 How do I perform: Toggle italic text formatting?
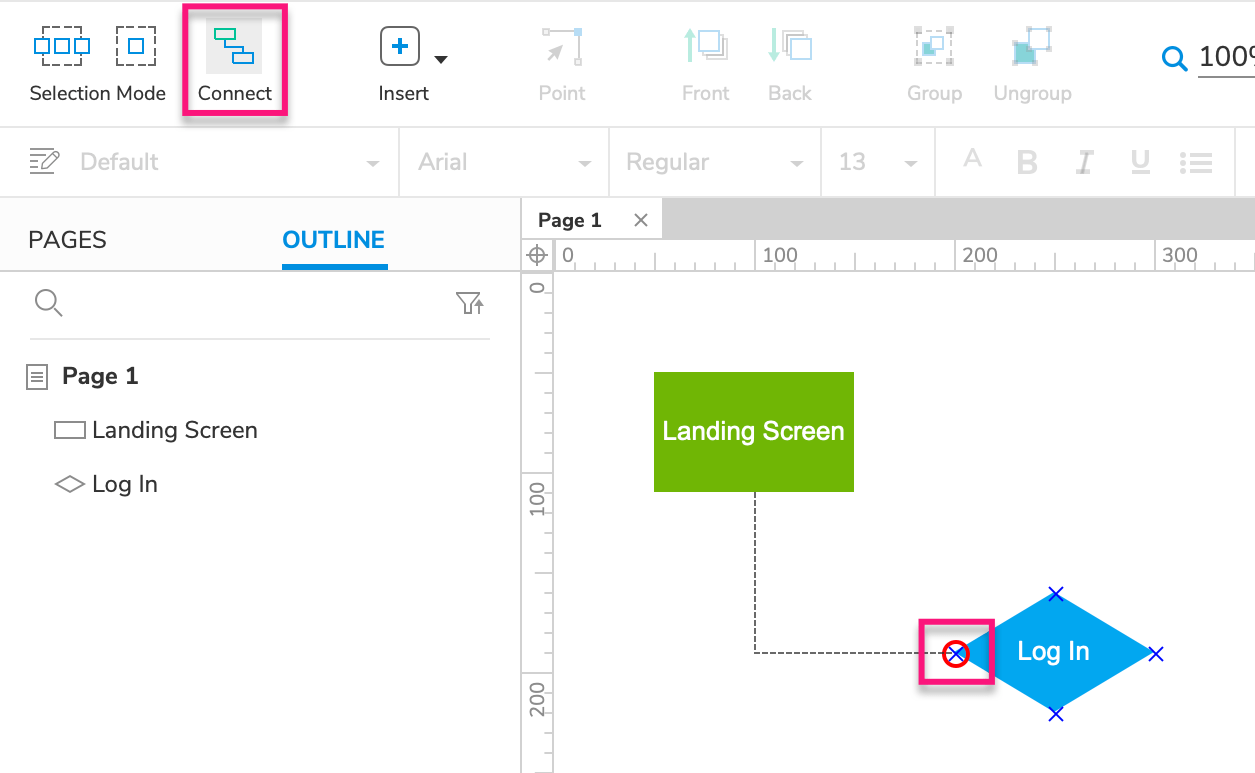[x=1084, y=161]
